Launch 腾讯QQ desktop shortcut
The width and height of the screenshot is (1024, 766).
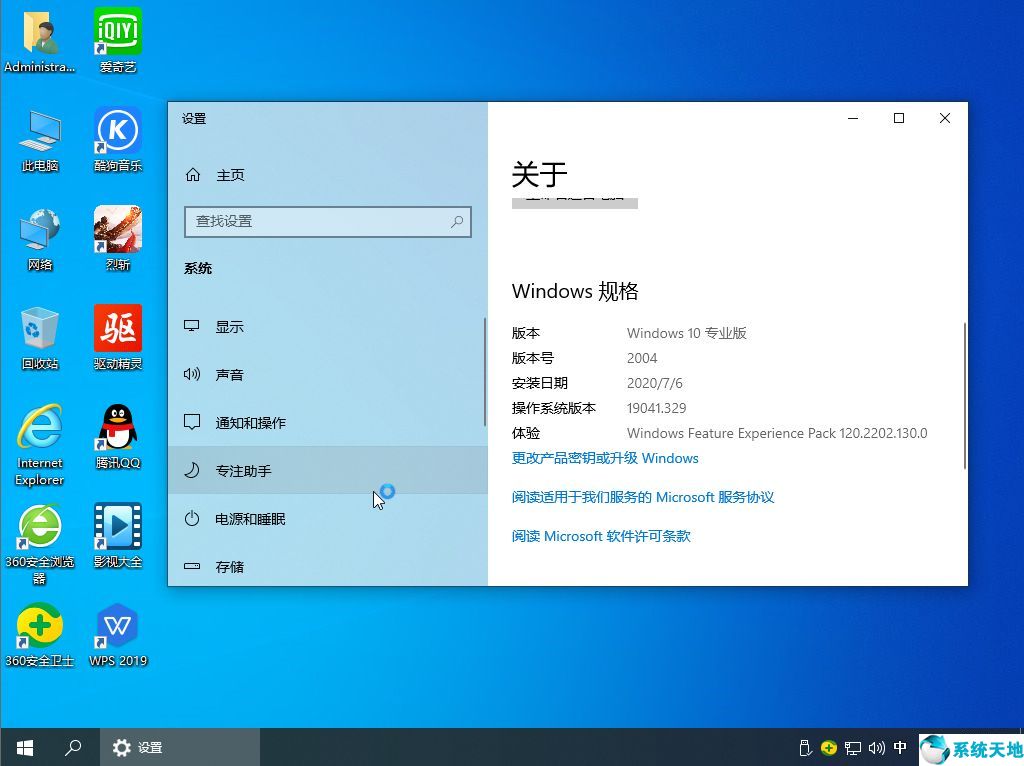118,438
